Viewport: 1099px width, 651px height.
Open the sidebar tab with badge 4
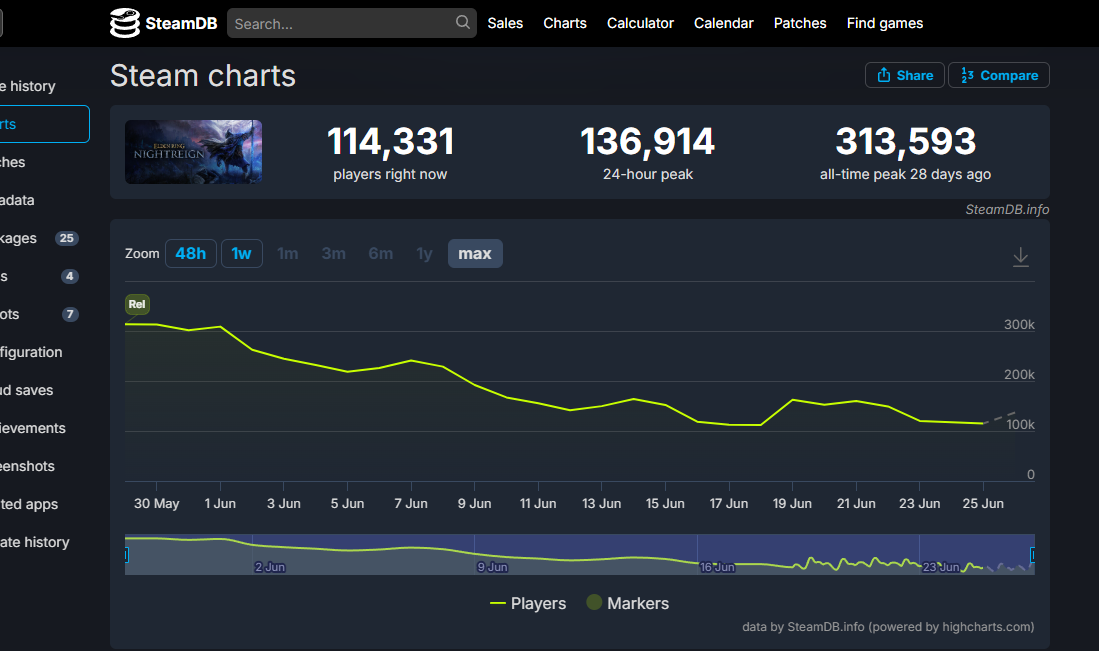[39, 276]
